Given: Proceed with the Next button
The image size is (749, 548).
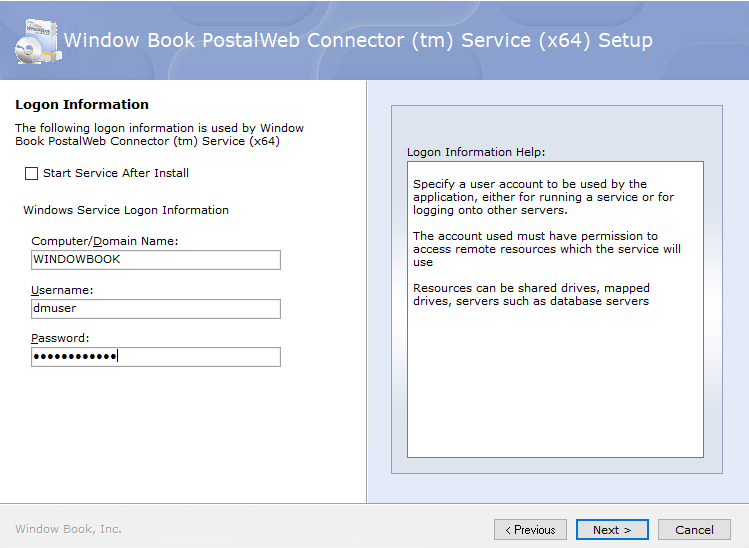Looking at the screenshot, I should 612,530.
